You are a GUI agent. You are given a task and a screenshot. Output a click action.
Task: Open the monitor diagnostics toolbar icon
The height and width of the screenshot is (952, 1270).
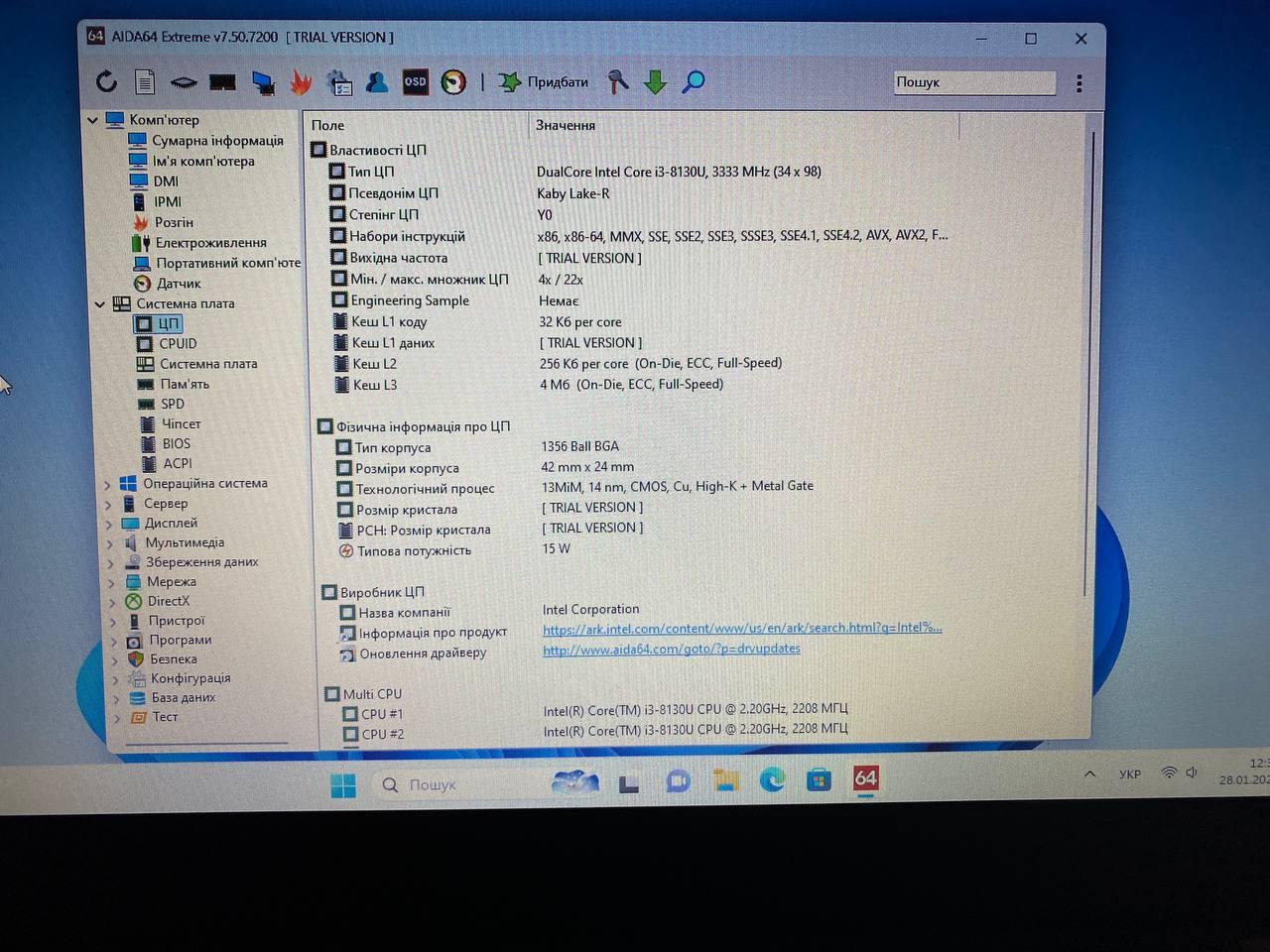tap(263, 83)
